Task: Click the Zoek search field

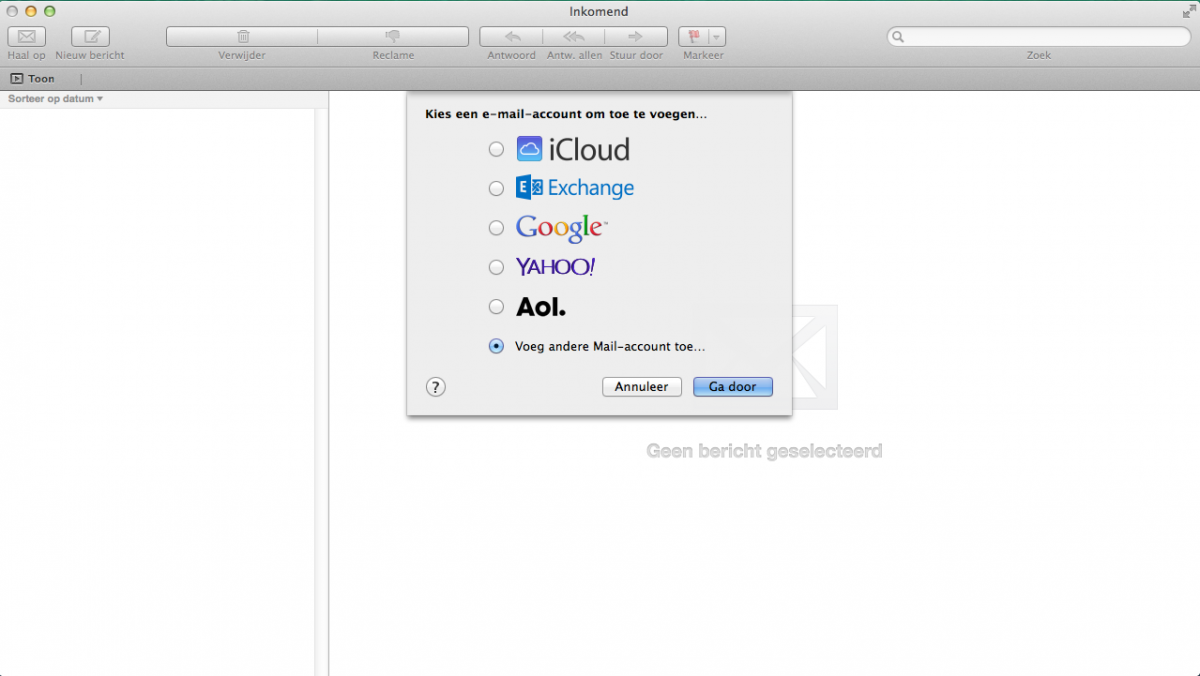Action: pyautogui.click(x=1039, y=37)
